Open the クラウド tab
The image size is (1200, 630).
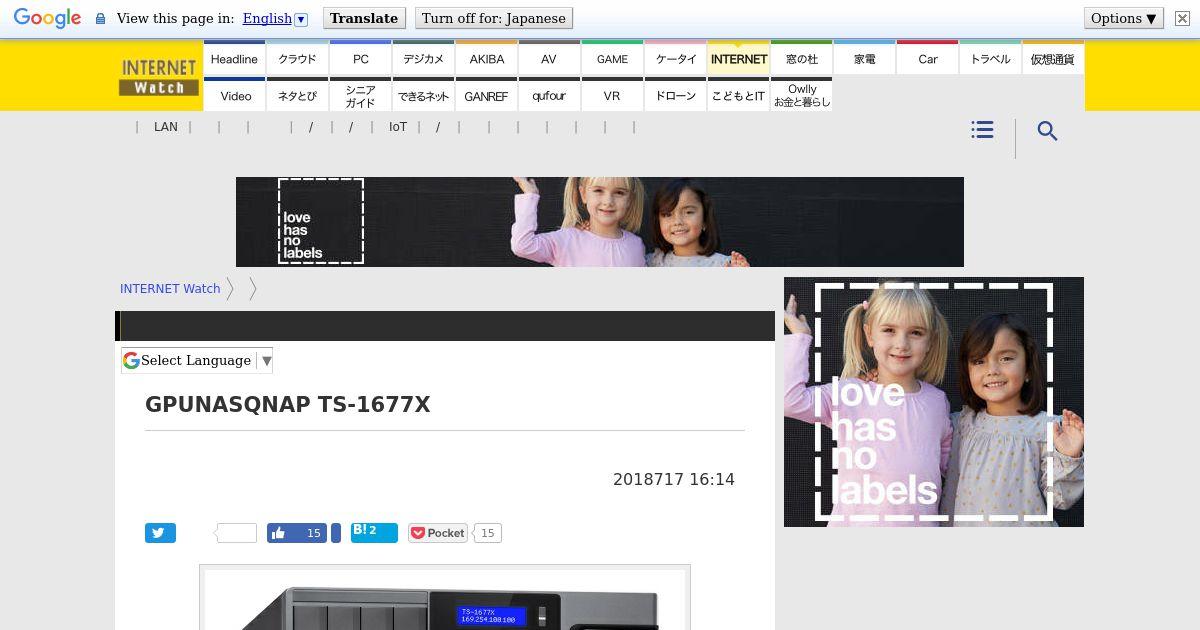point(297,59)
